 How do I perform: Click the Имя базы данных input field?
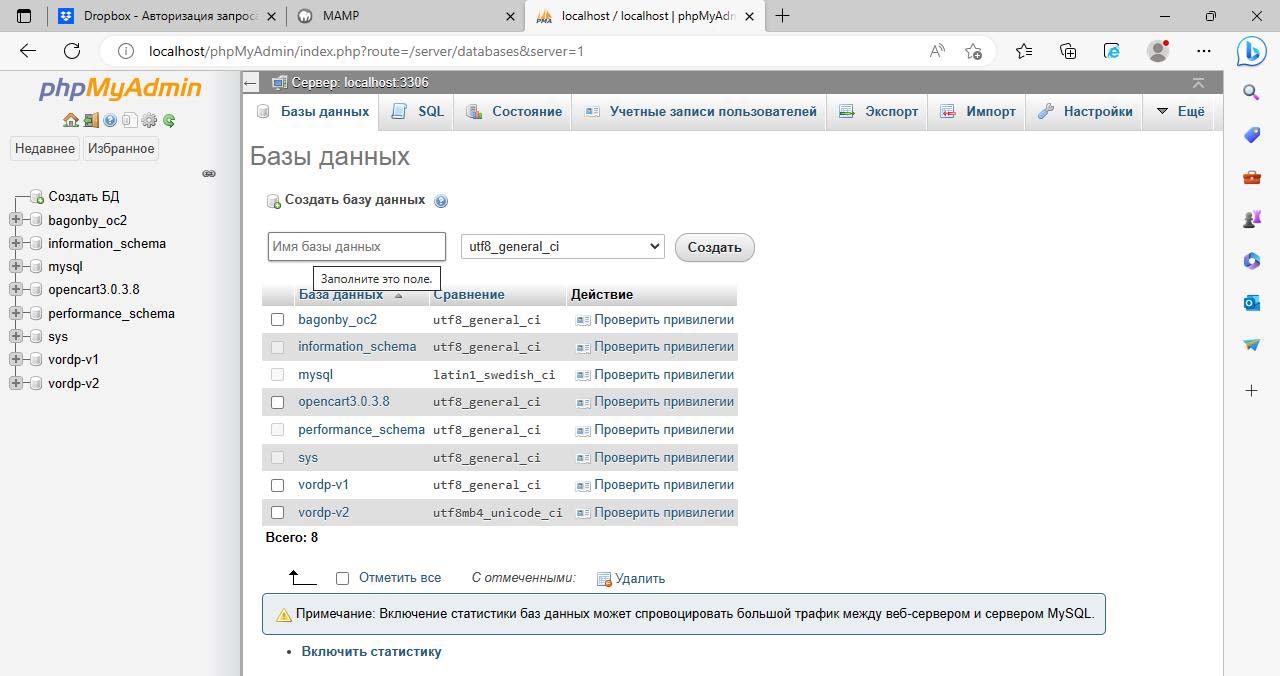(356, 246)
